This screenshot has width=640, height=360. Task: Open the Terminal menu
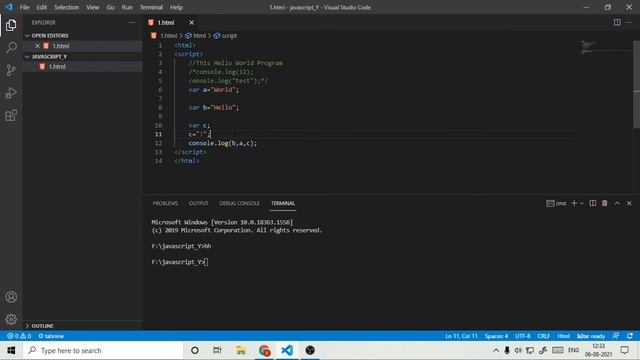(x=151, y=7)
